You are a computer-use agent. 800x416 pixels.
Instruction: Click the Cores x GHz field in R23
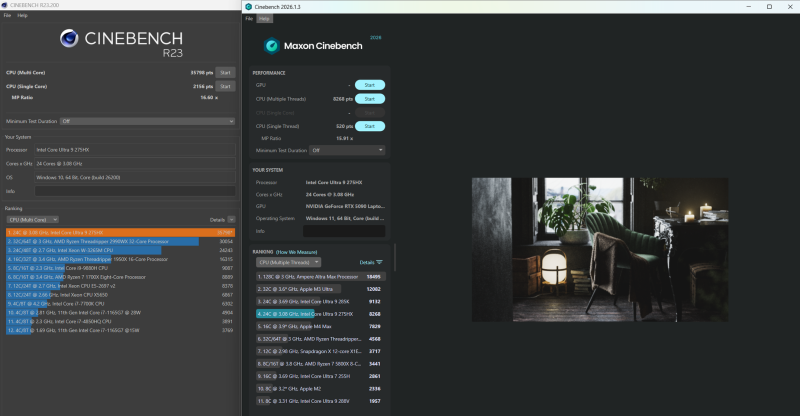coord(135,163)
